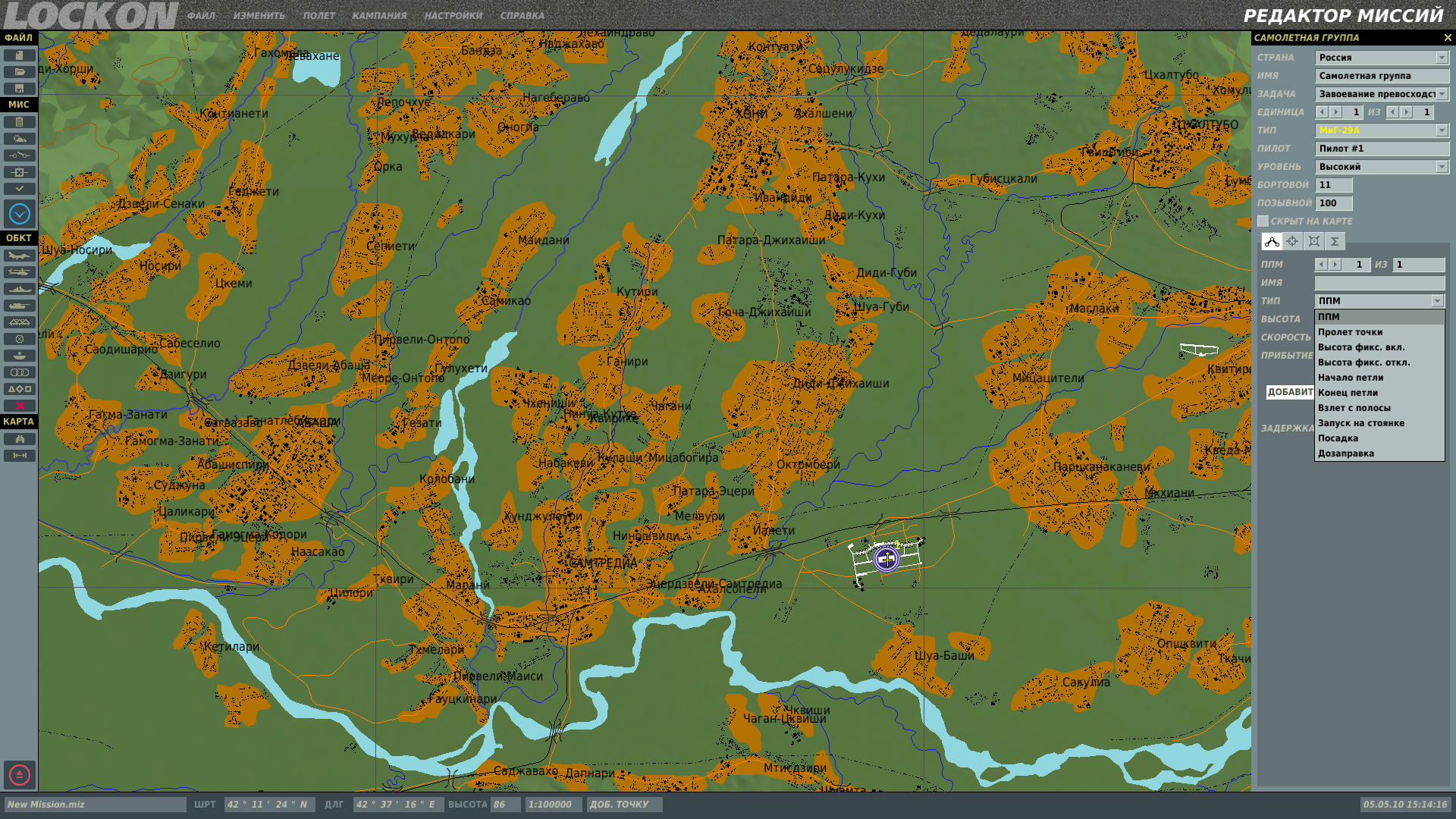Viewport: 1456px width, 819px height.
Task: Choose Запуск на стоянке option
Action: [x=1379, y=423]
